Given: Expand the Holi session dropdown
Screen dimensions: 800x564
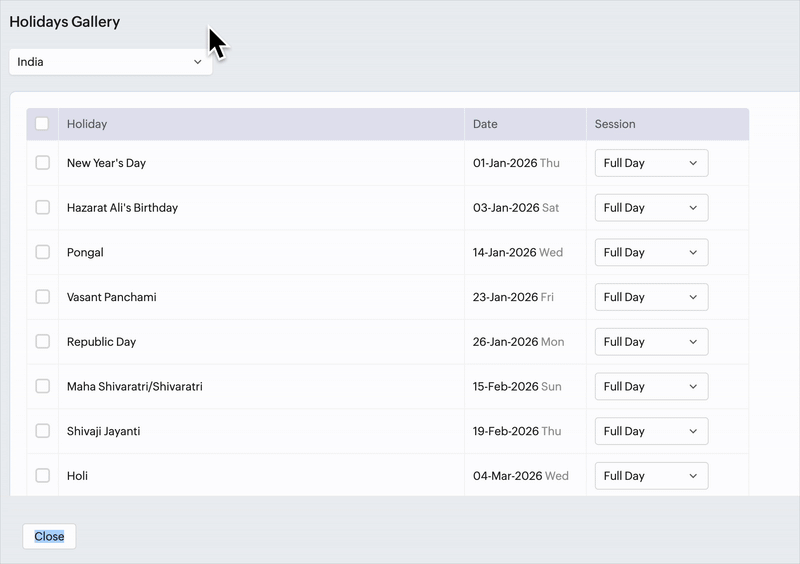Looking at the screenshot, I should (652, 476).
